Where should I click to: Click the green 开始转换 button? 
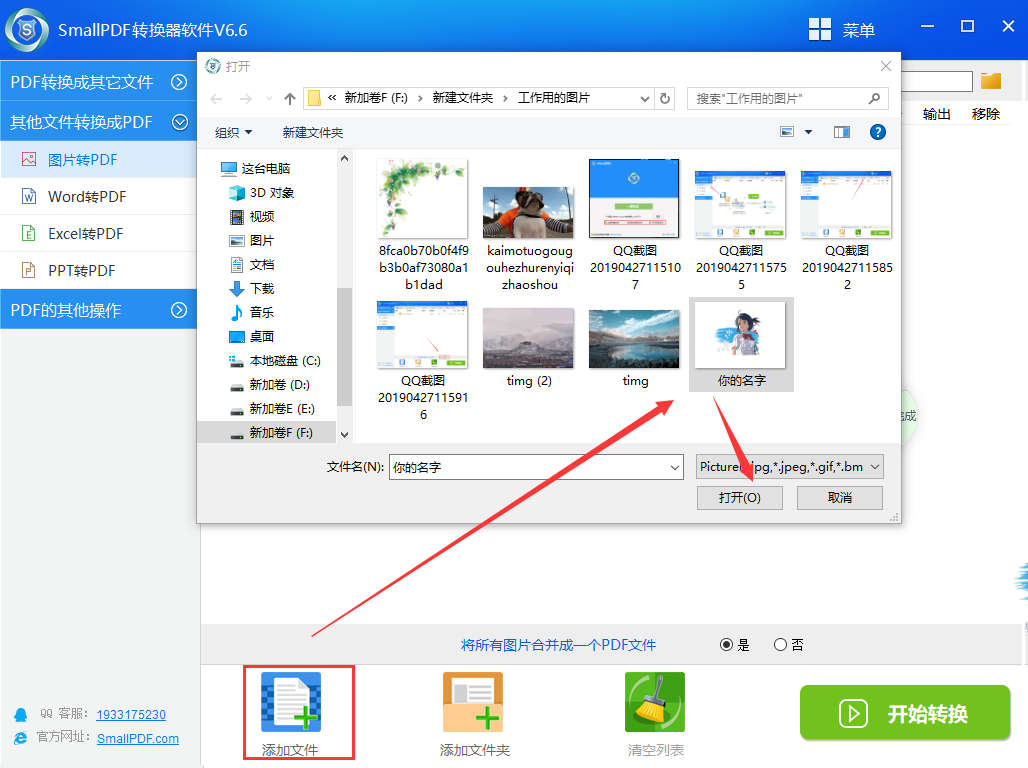coord(905,712)
